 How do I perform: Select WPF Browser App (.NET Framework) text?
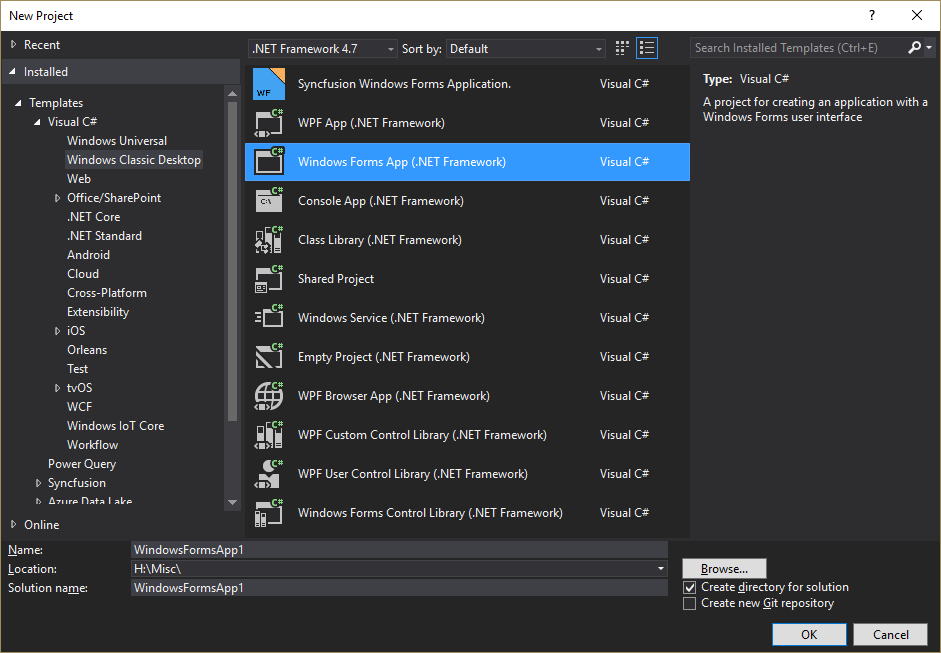coord(394,396)
